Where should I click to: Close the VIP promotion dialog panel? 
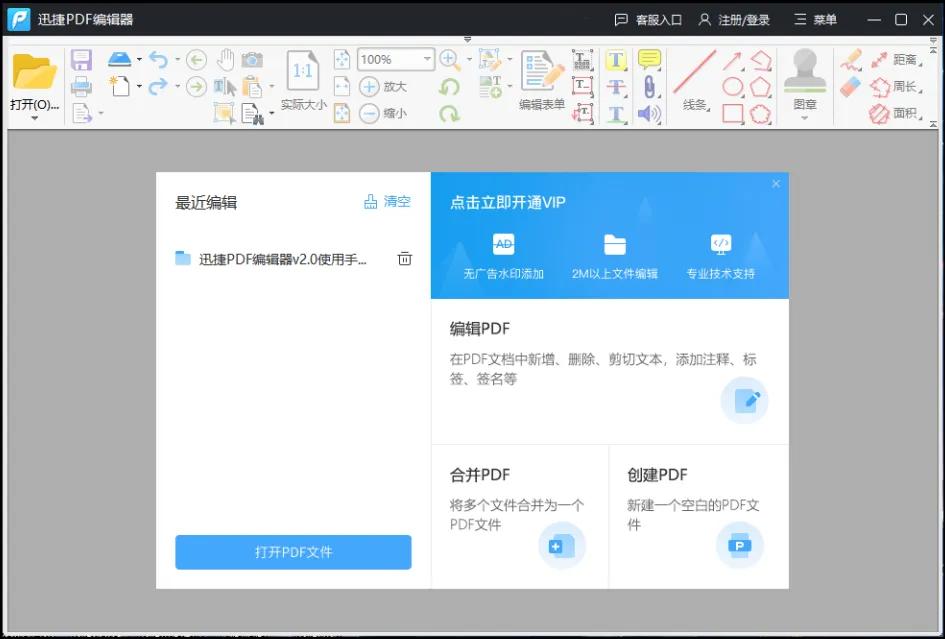click(776, 184)
